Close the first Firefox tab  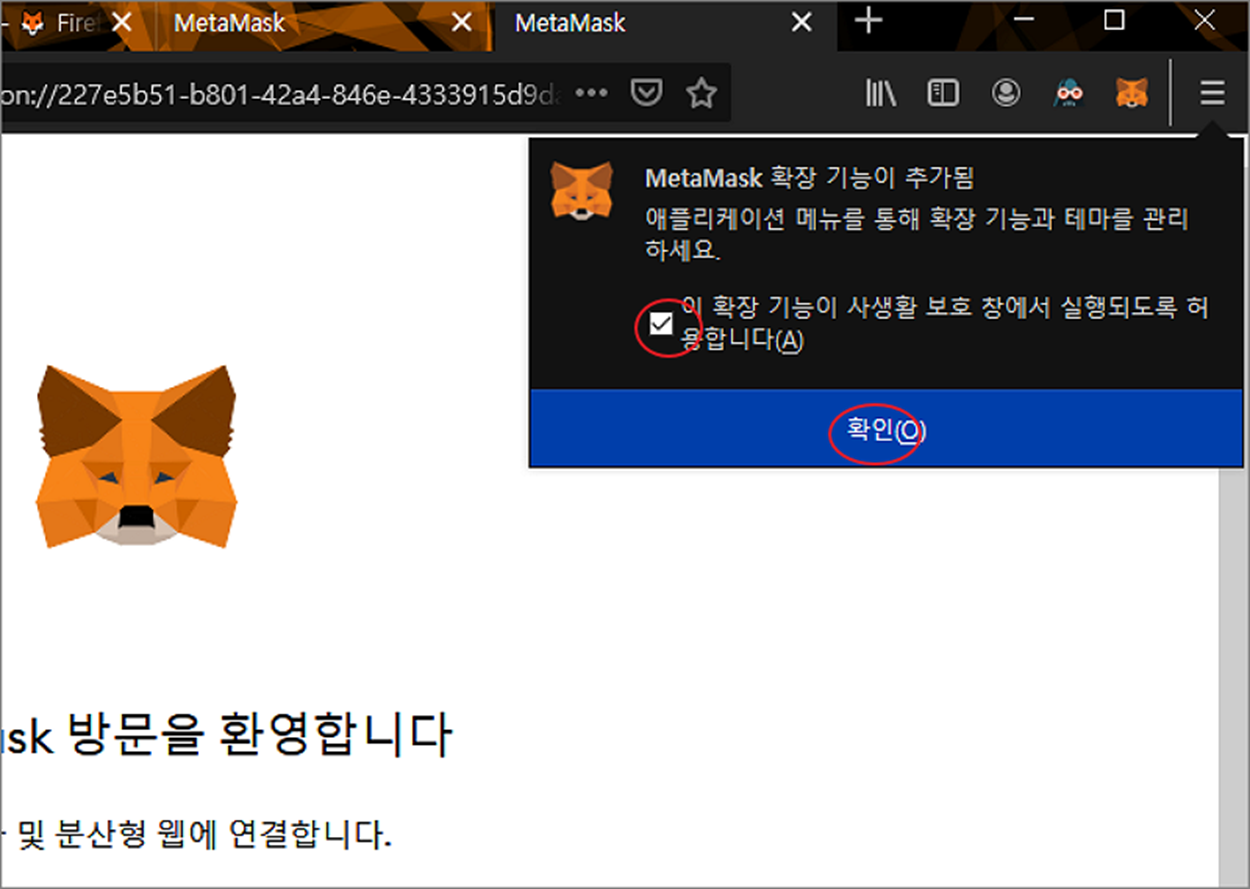coord(121,23)
